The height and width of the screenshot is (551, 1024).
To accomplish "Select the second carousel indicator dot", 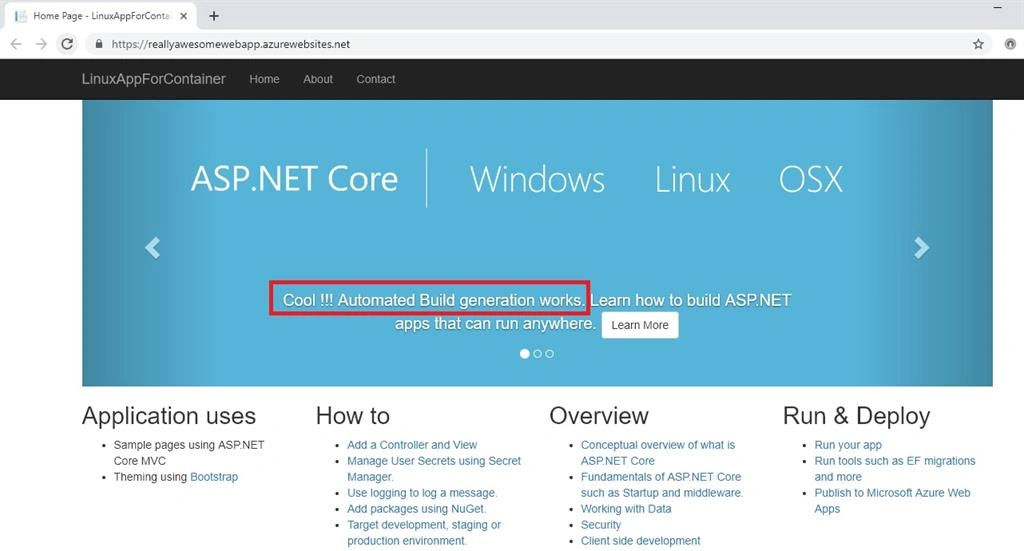I will (537, 354).
